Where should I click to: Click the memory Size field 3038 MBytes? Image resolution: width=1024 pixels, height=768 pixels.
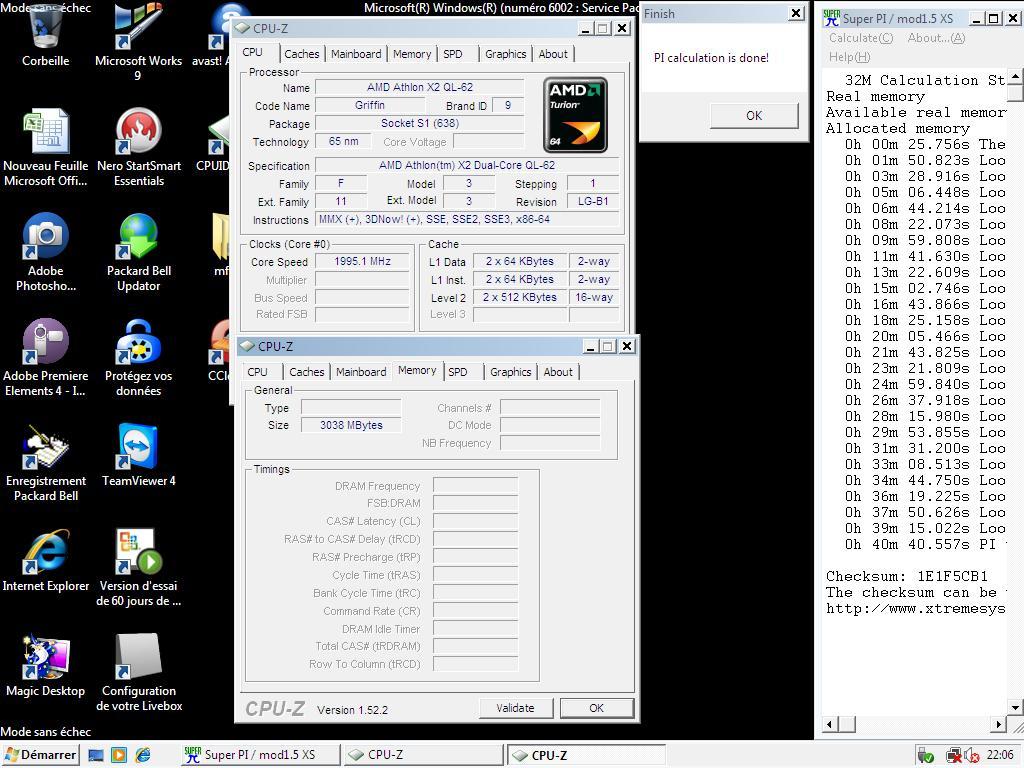click(x=351, y=425)
